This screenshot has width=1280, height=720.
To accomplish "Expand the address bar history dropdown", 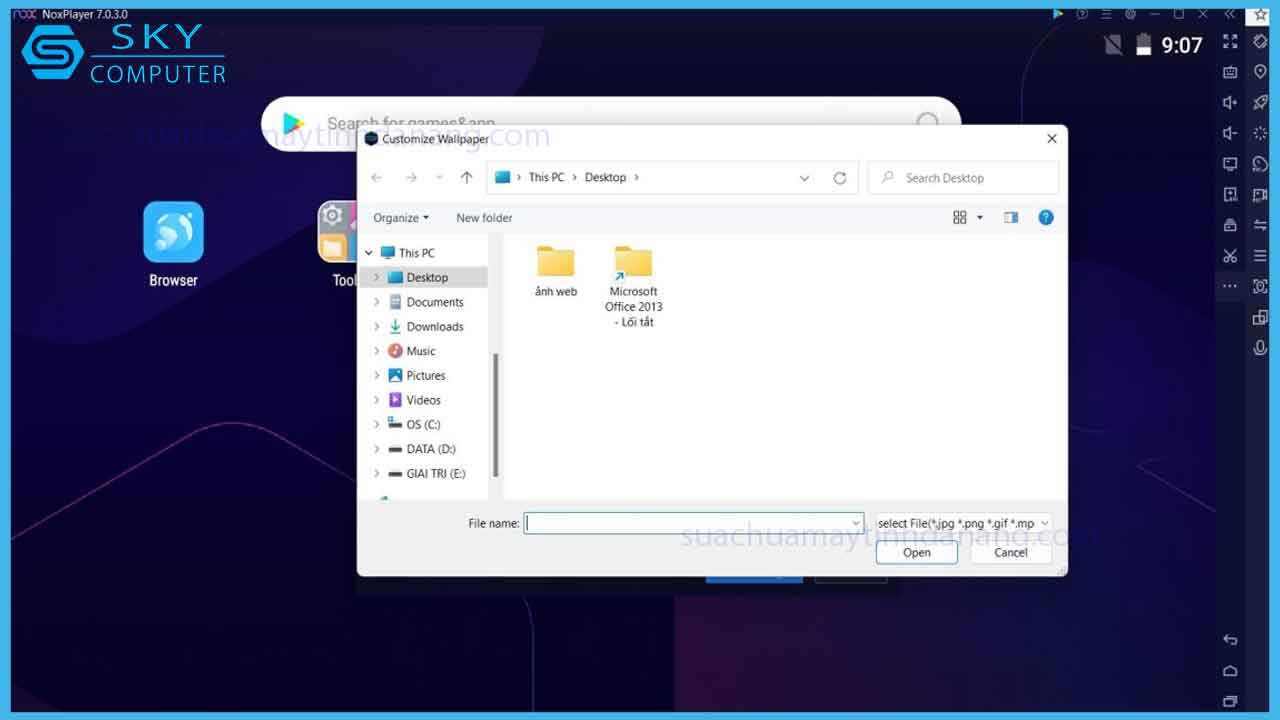I will coord(804,178).
